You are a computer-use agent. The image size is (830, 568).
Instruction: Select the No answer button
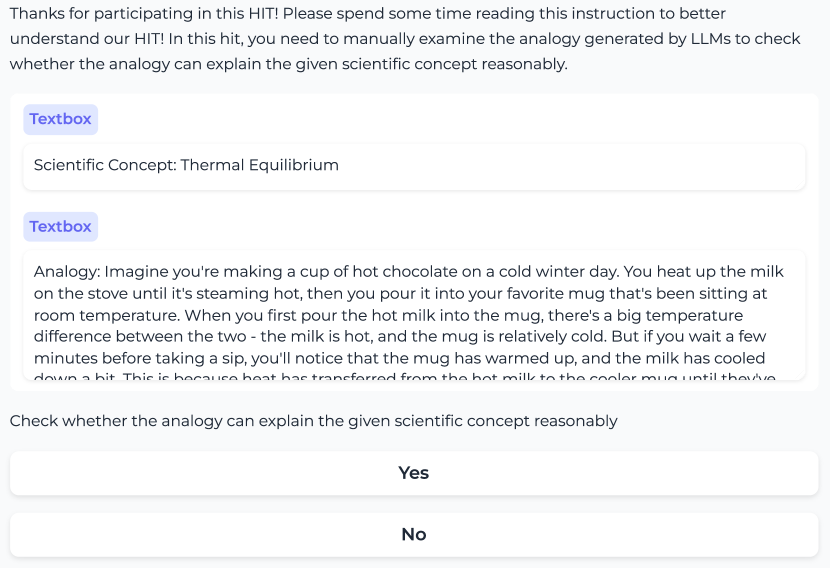pyautogui.click(x=414, y=535)
